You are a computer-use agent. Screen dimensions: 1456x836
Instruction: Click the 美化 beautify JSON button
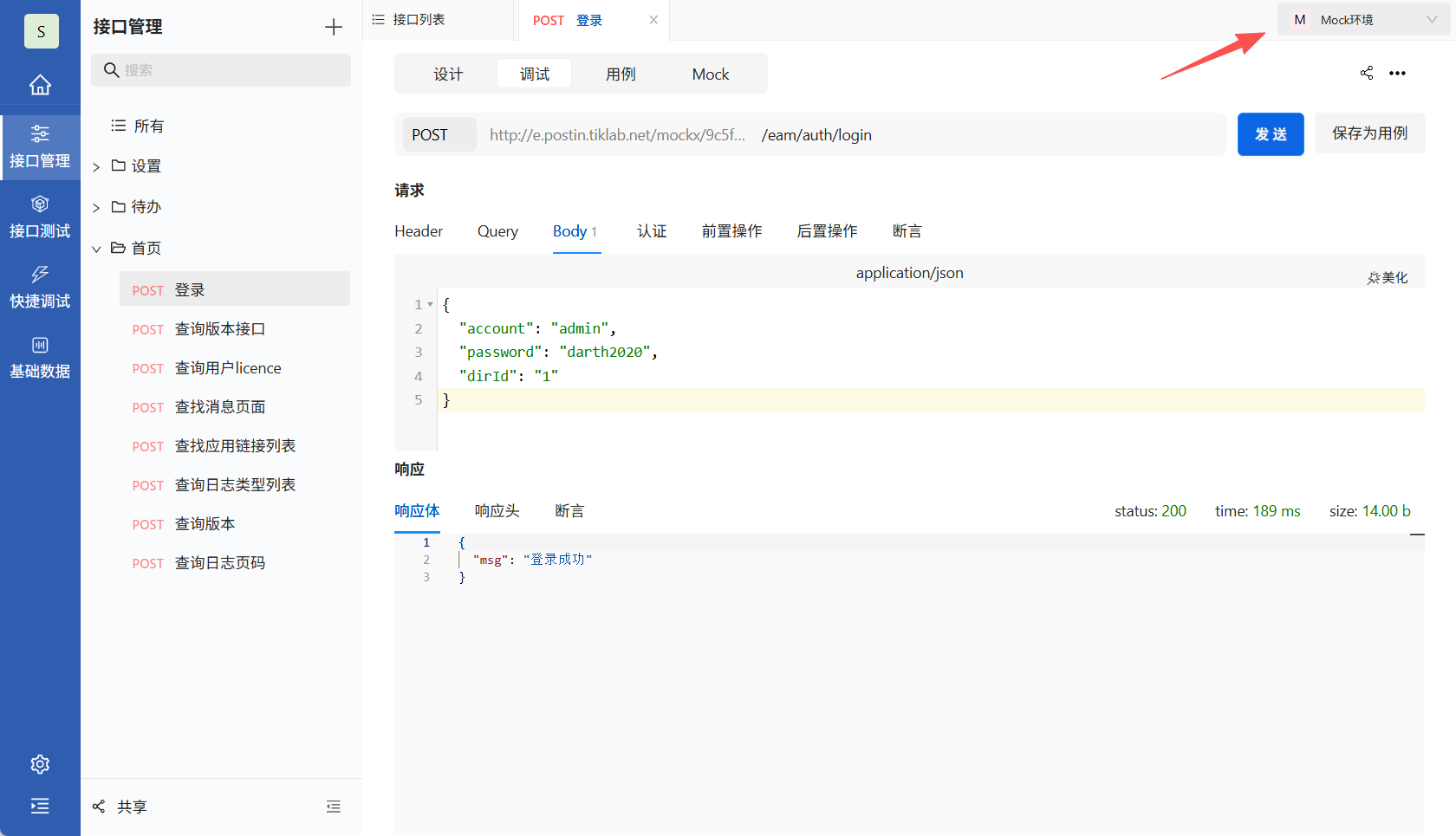point(1388,277)
